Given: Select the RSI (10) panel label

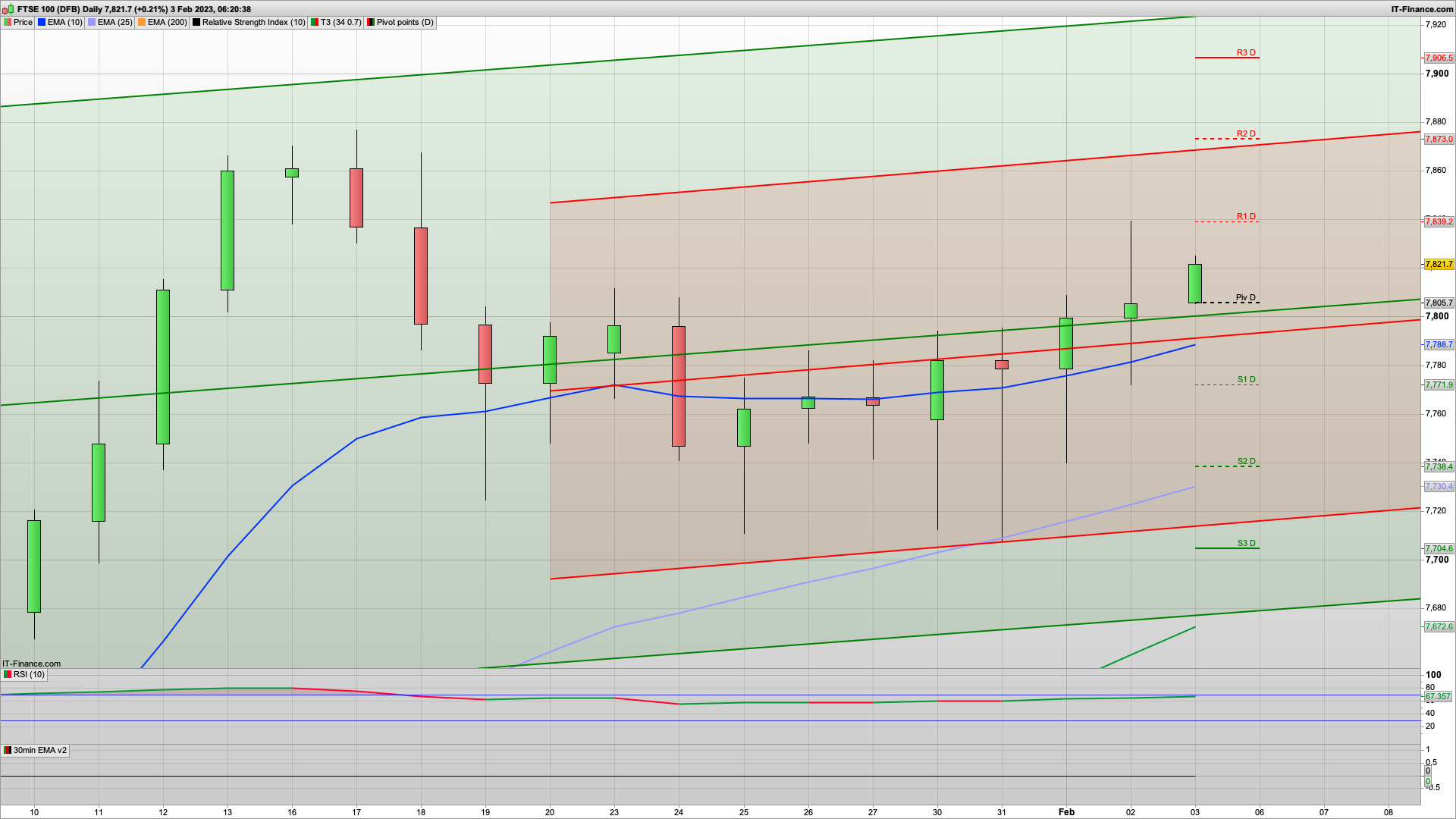Looking at the screenshot, I should [29, 674].
